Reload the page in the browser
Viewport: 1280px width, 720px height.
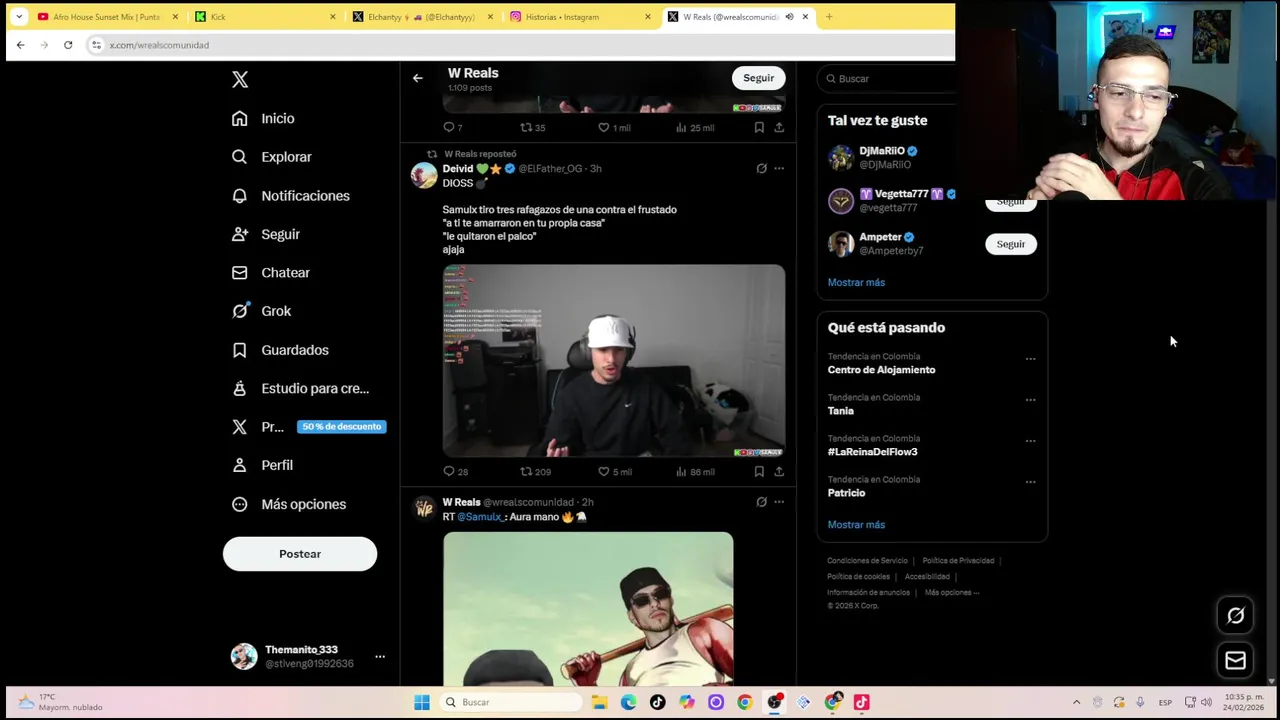[68, 45]
